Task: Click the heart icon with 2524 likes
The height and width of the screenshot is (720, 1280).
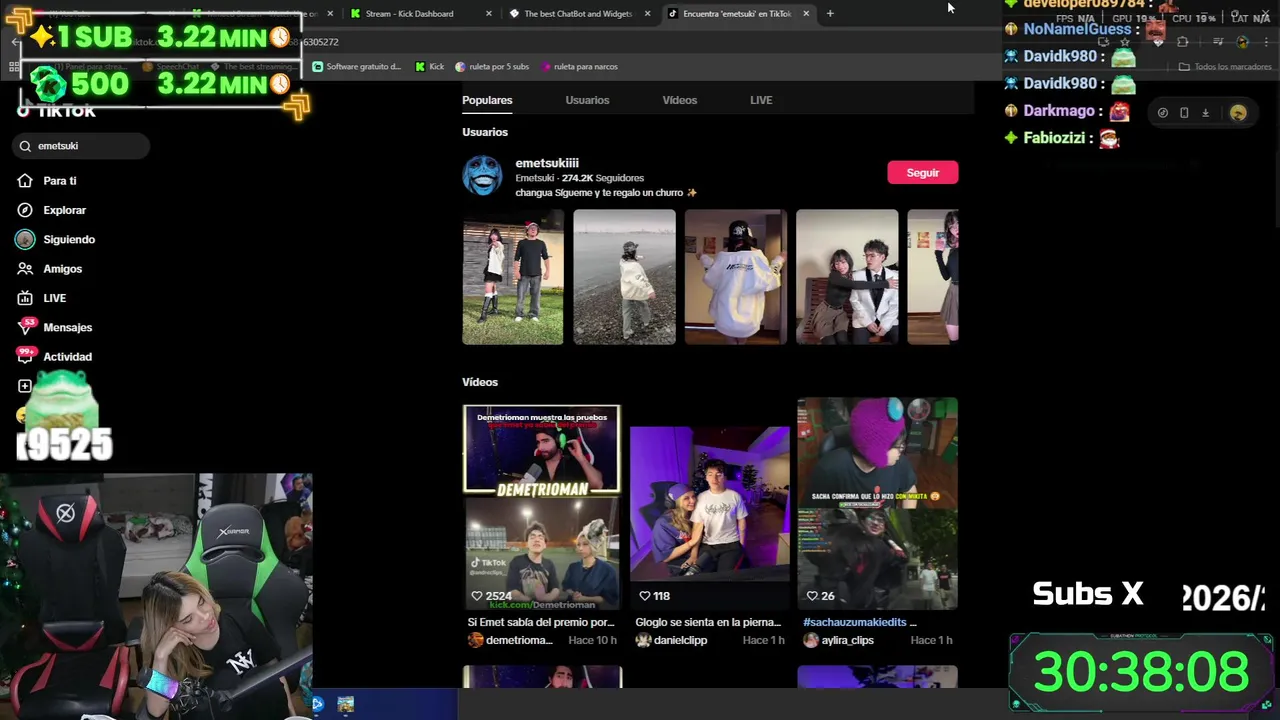Action: [477, 596]
